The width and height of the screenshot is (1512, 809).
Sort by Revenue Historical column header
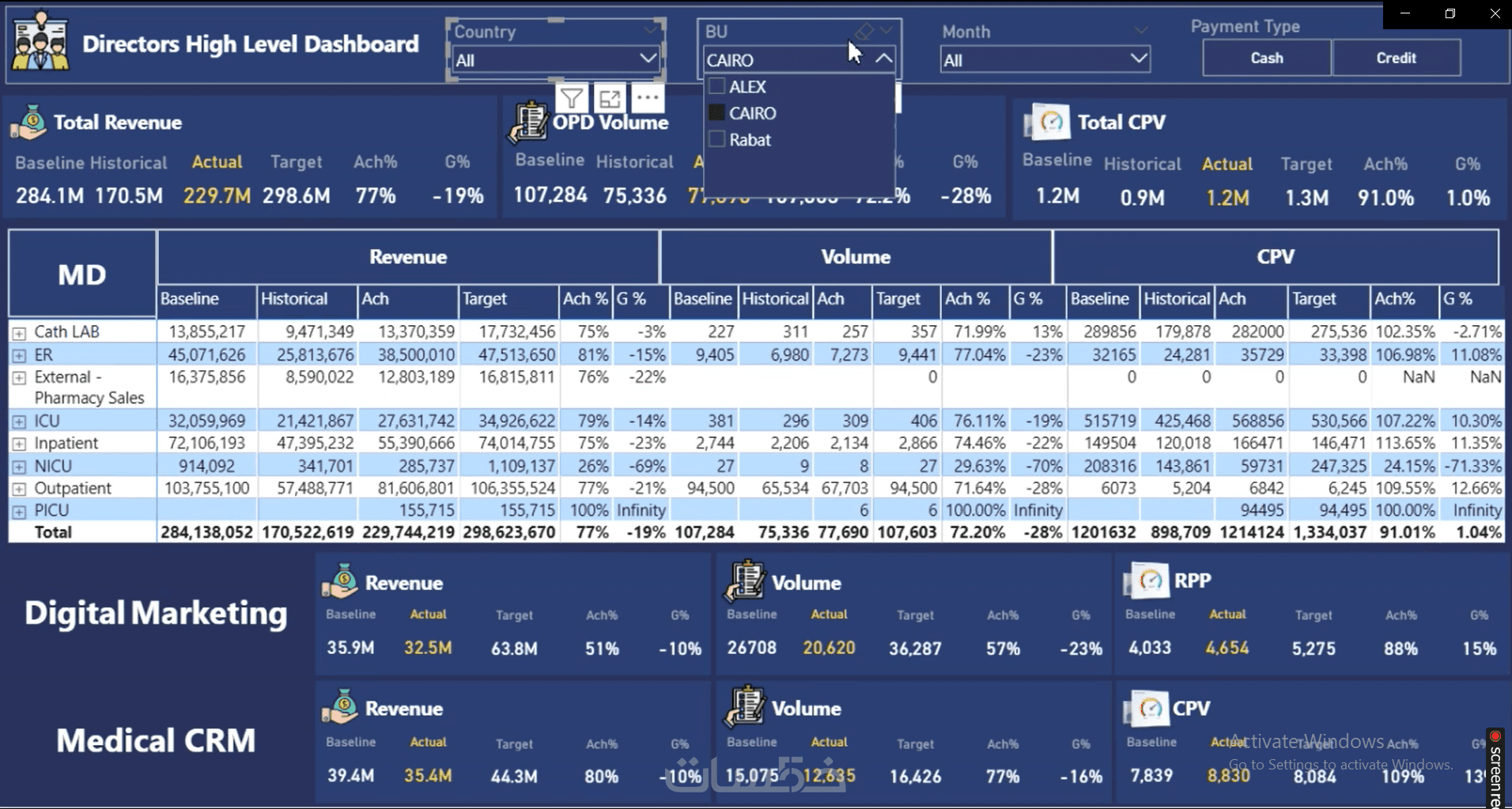click(x=307, y=299)
